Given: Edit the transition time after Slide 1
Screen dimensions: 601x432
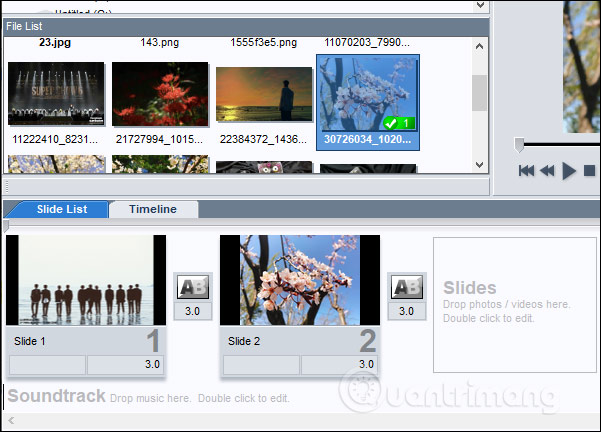Looking at the screenshot, I should [192, 311].
